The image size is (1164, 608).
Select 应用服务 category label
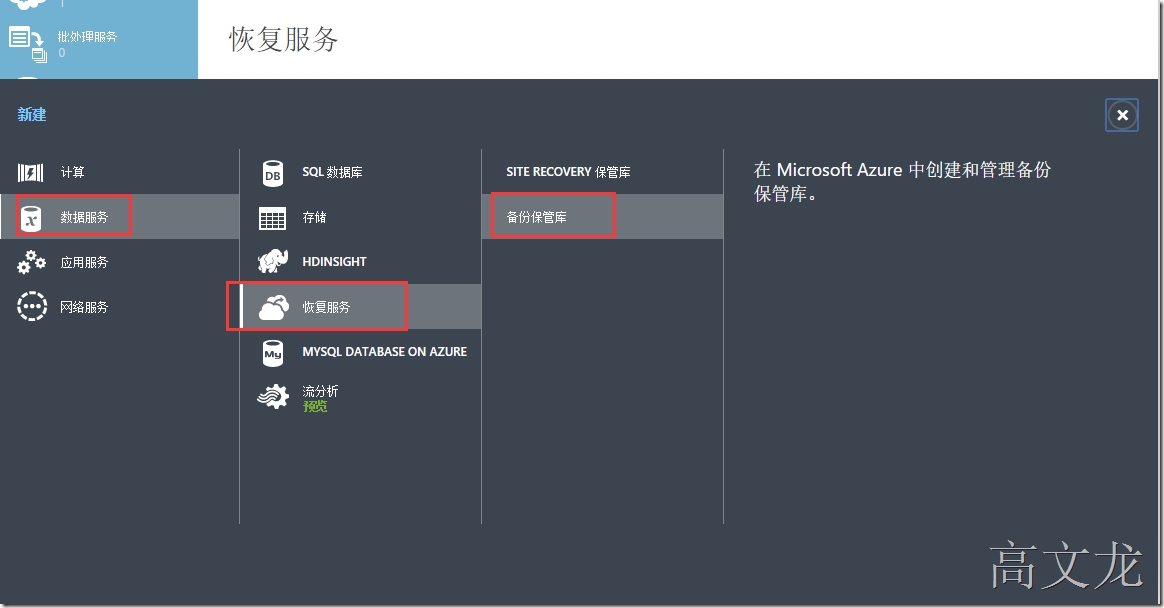(x=84, y=262)
